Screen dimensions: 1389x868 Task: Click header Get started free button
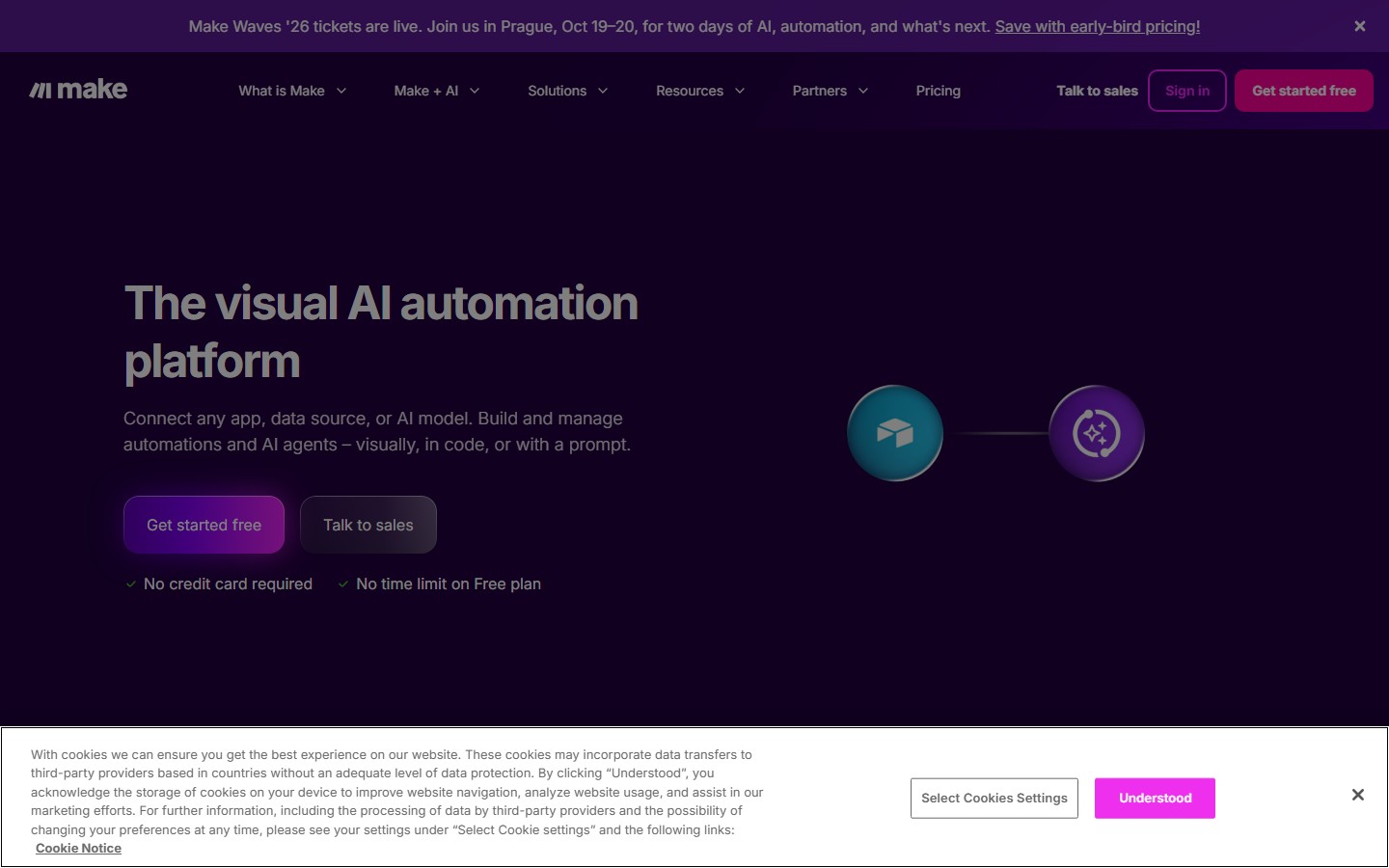tap(1304, 91)
